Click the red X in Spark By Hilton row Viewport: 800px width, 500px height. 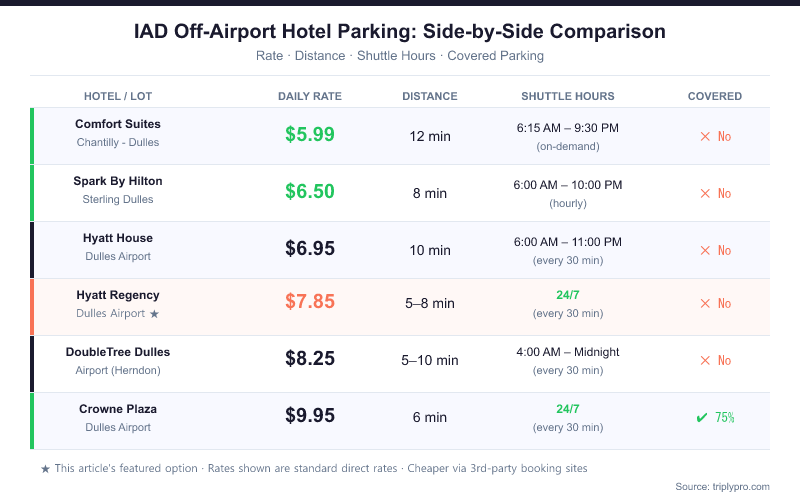click(705, 193)
